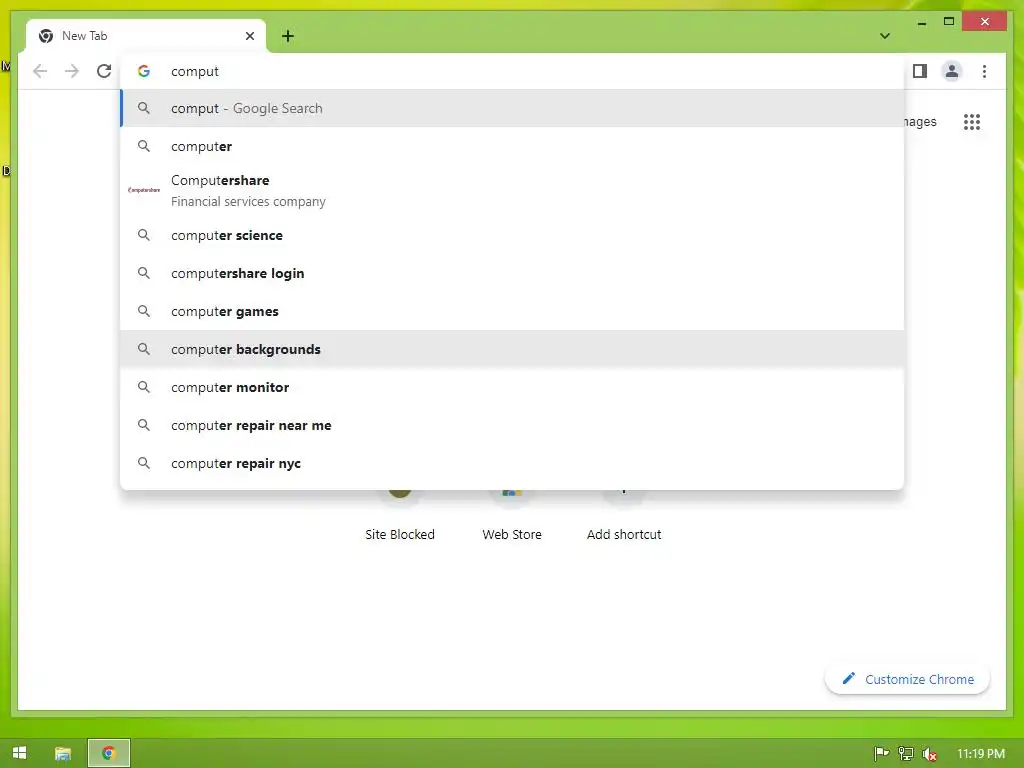Click the browser forward arrow

tap(72, 71)
